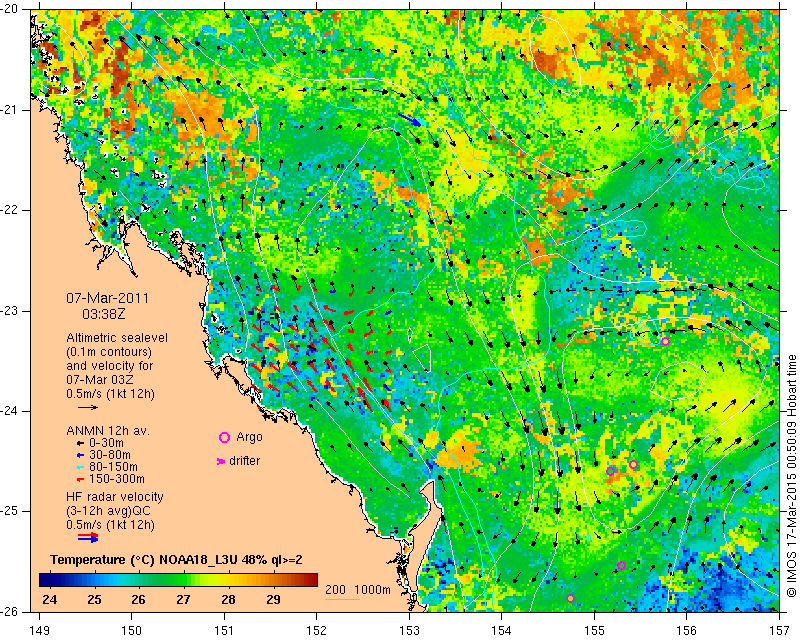
Task: Click latitude axis label '-21'
Action: tap(11, 110)
